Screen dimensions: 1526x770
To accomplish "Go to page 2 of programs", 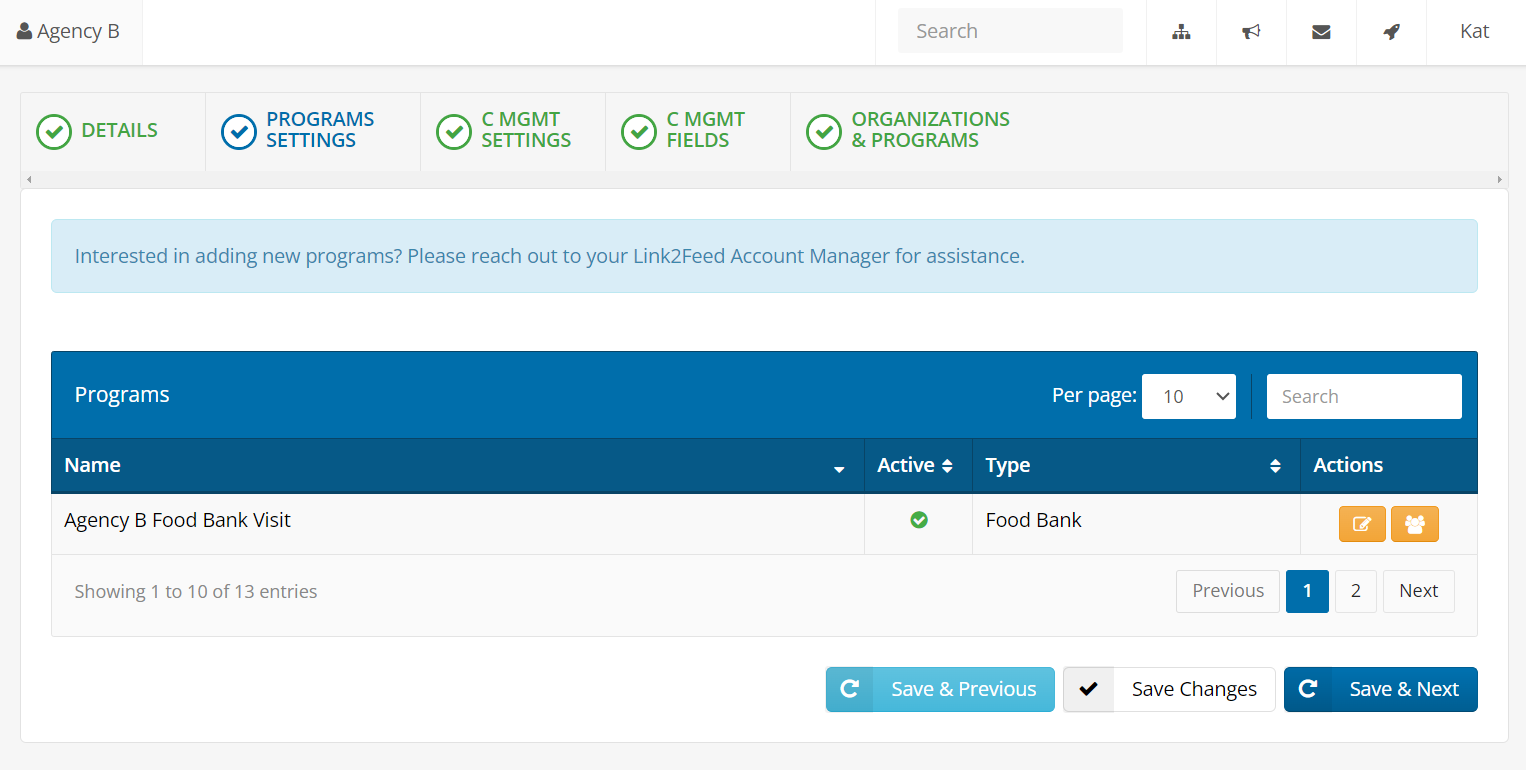I will pos(1355,591).
